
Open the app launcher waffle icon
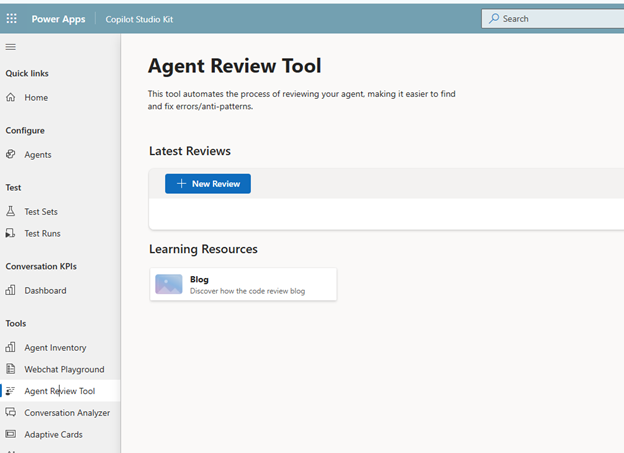click(12, 19)
